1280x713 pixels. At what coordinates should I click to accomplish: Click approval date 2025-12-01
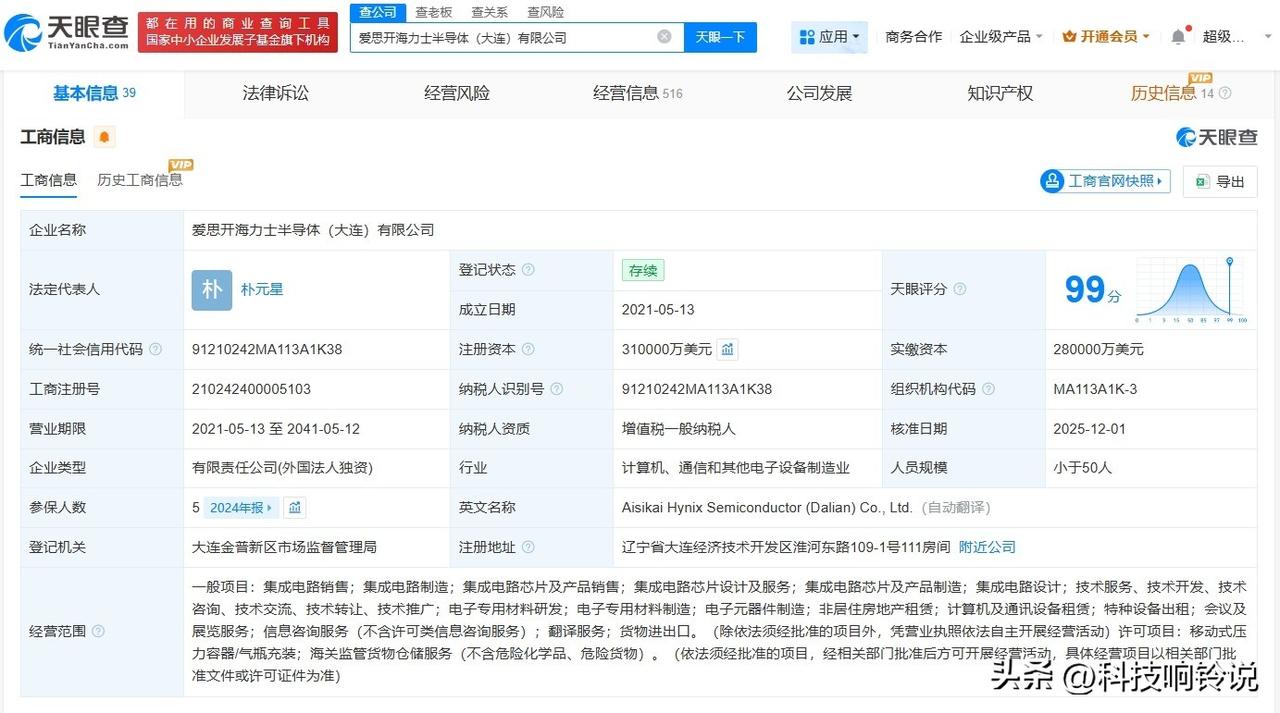tap(1089, 429)
